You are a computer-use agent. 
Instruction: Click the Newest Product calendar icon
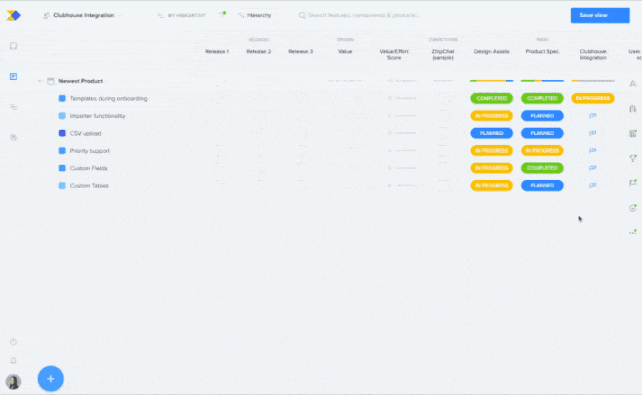[51, 81]
